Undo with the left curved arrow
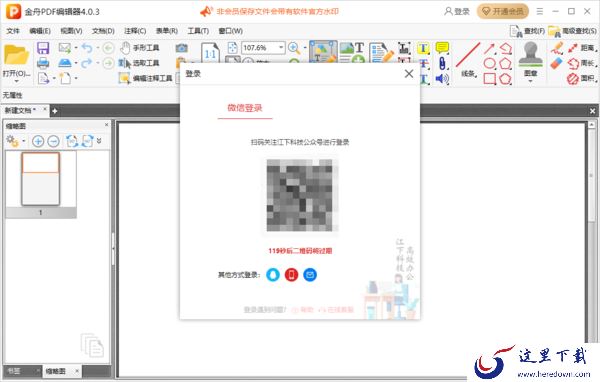 click(87, 48)
